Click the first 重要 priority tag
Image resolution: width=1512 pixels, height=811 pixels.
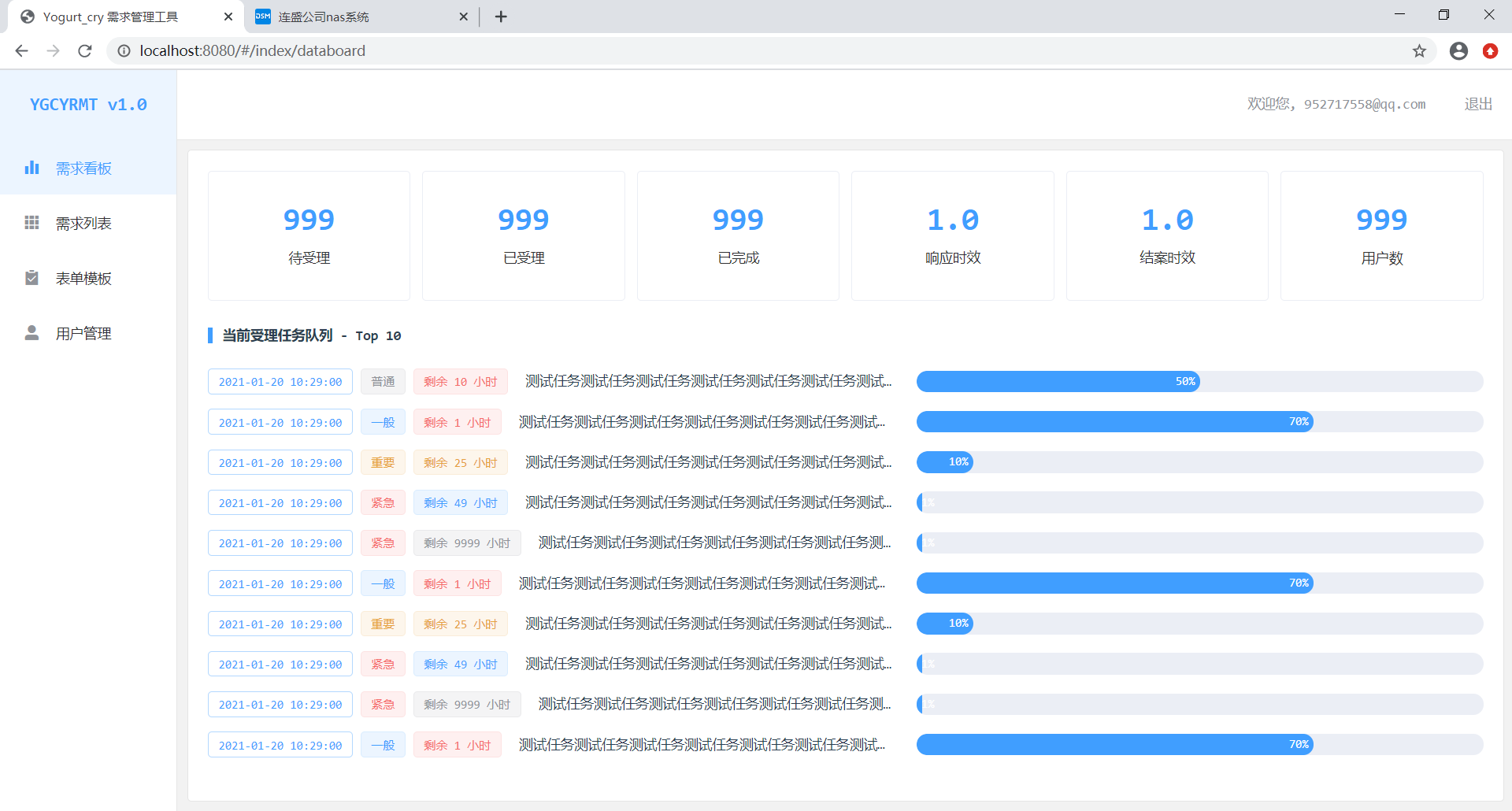[x=383, y=462]
